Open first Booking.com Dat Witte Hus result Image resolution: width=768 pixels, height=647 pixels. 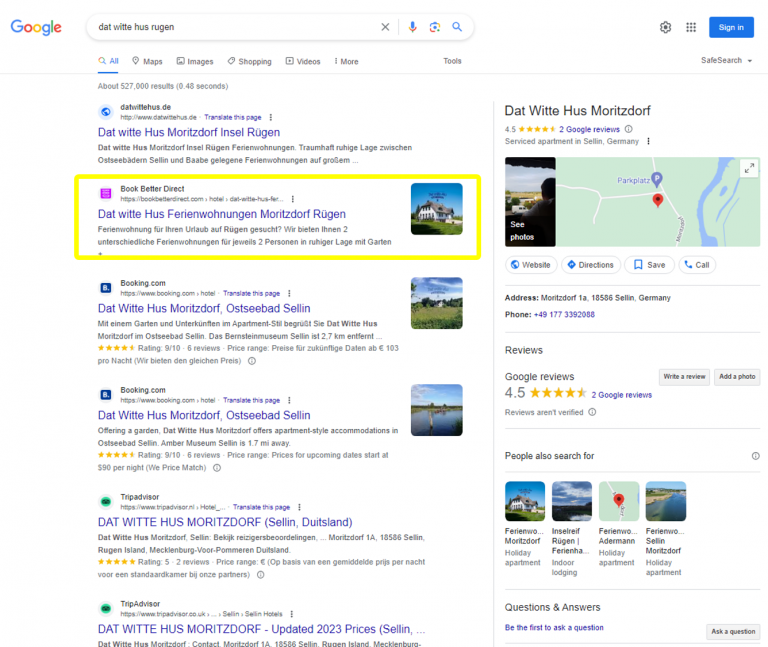click(x=204, y=308)
